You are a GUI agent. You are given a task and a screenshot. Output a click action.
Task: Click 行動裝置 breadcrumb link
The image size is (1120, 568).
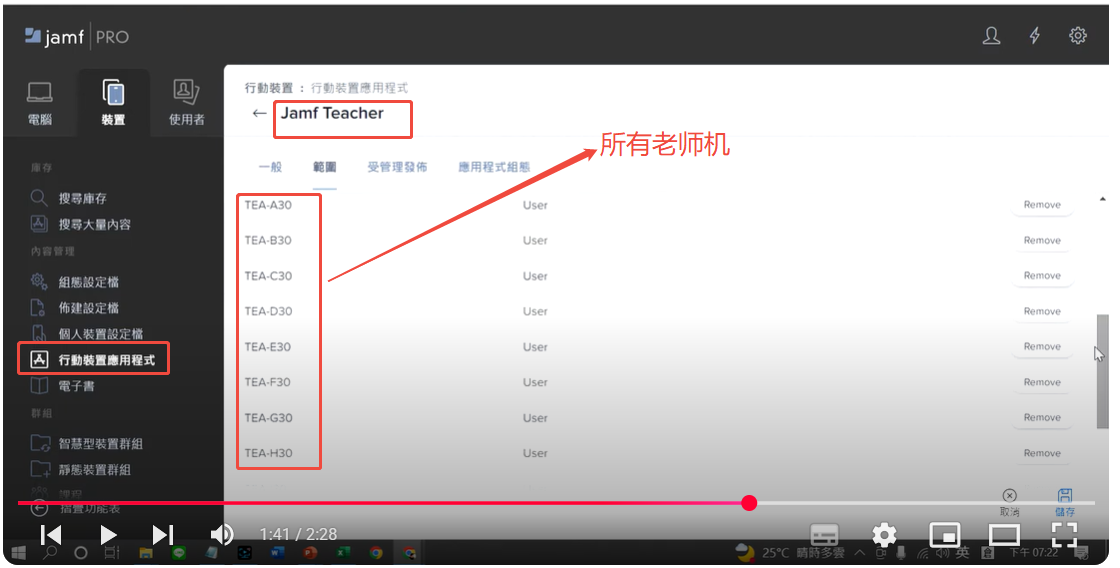tap(269, 88)
